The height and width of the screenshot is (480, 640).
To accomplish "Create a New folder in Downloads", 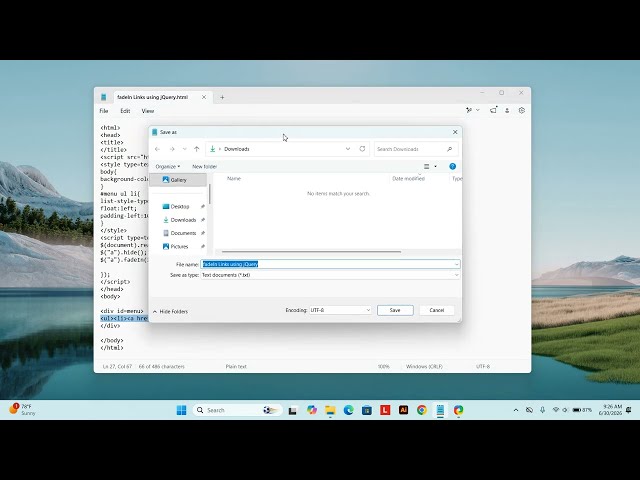I will [204, 167].
